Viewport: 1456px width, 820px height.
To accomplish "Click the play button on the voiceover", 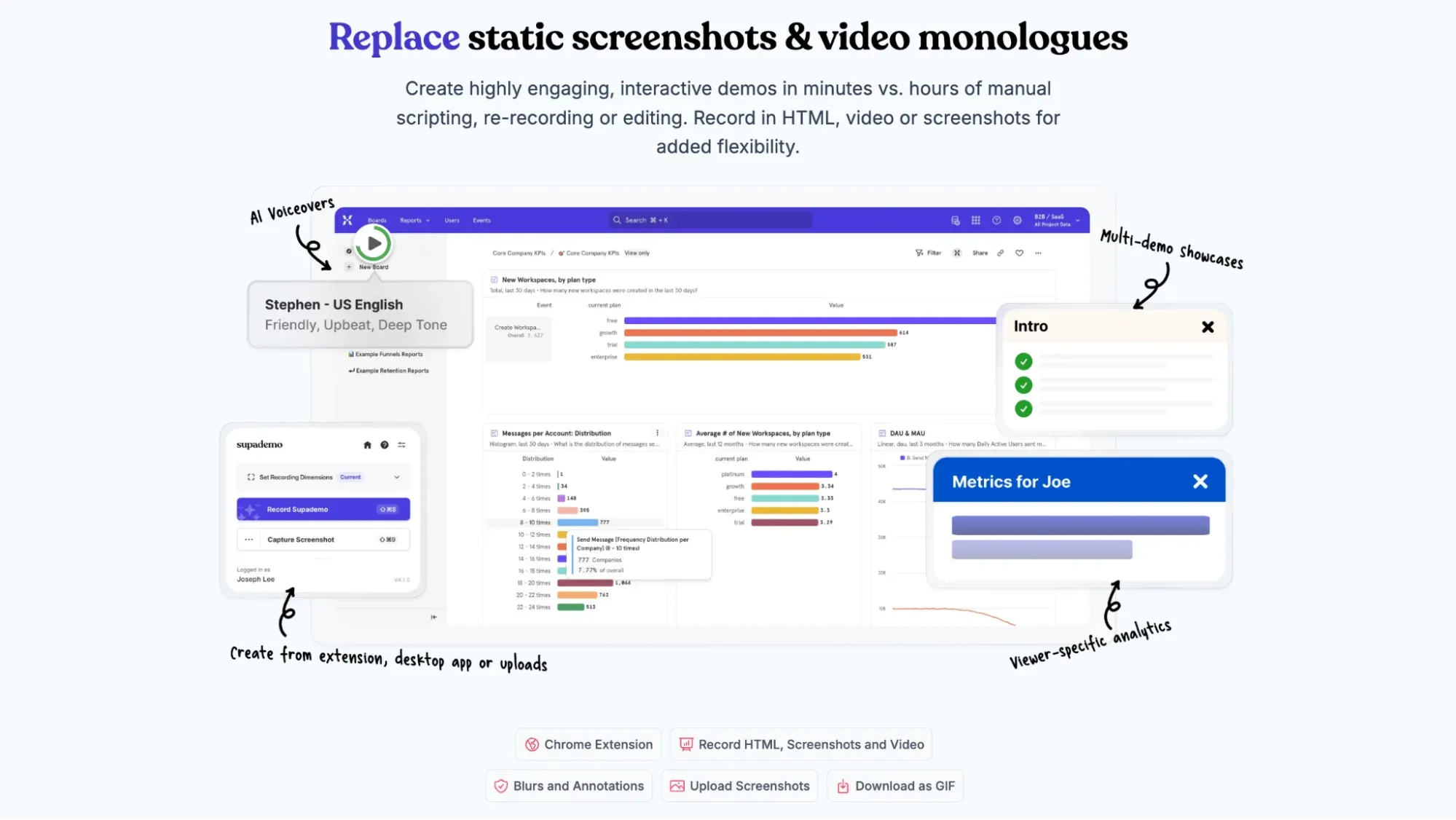I will point(374,242).
